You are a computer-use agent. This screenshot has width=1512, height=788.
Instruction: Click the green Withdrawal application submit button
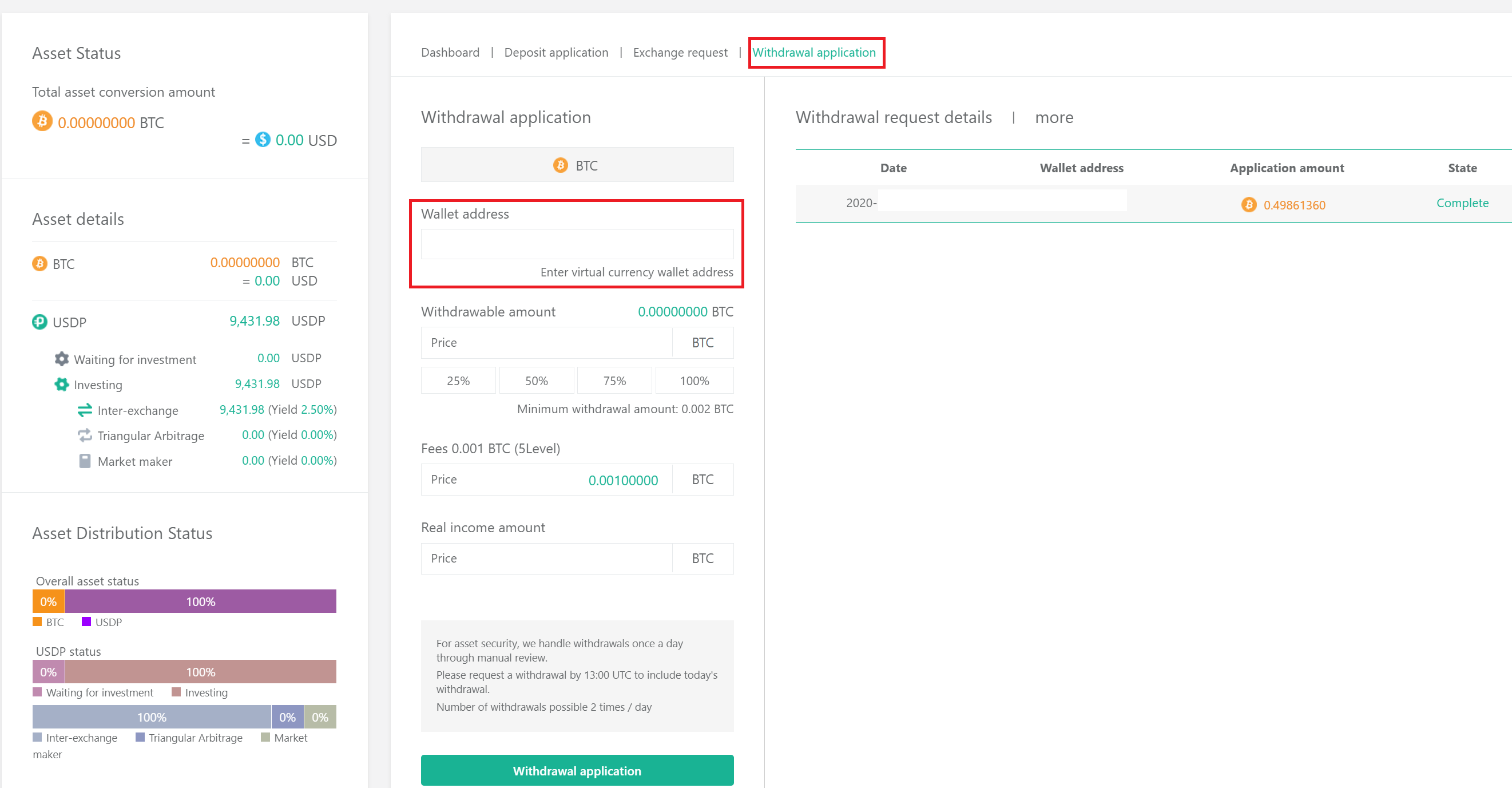tap(577, 770)
